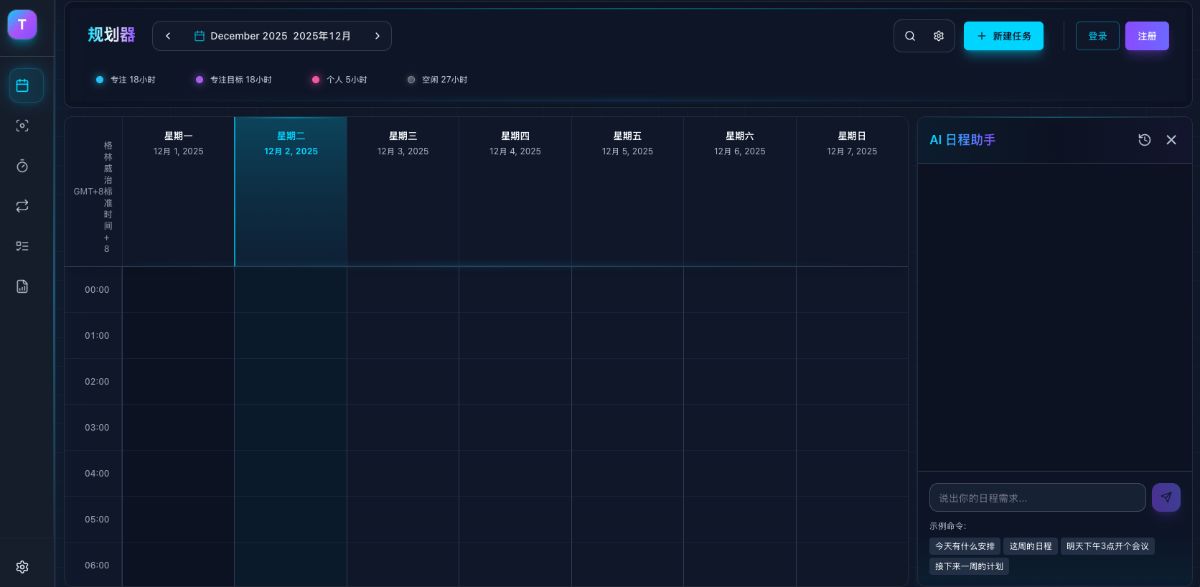Select the 今天有什么安排 example command
1200x587 pixels.
point(964,546)
